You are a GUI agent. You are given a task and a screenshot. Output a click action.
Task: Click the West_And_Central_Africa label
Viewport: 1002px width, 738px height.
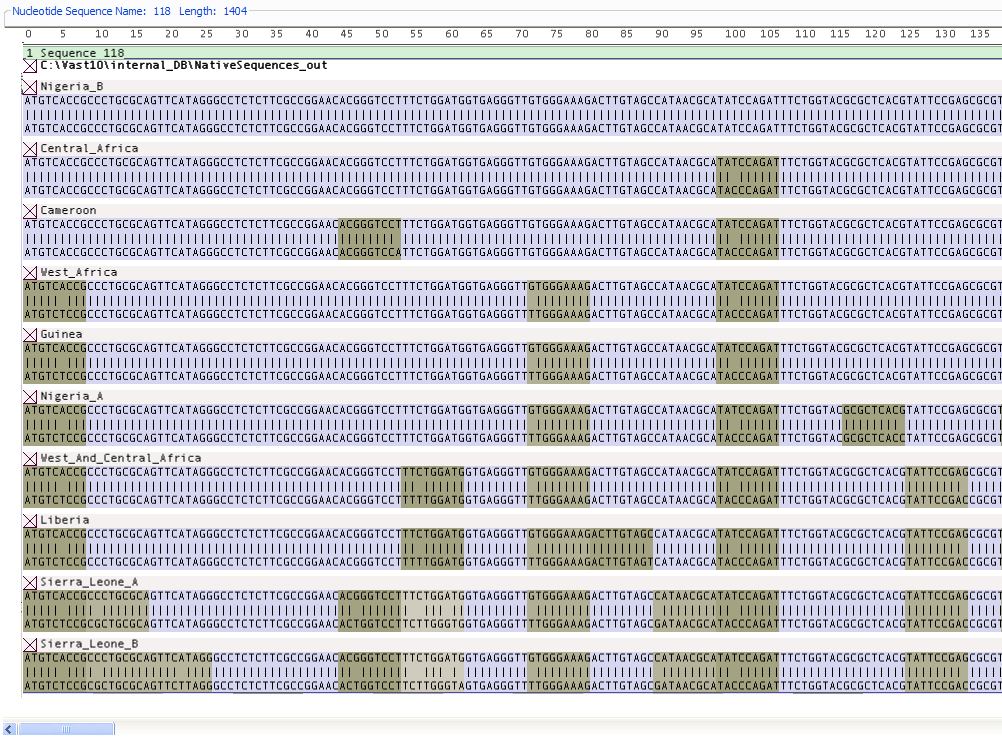click(x=121, y=458)
